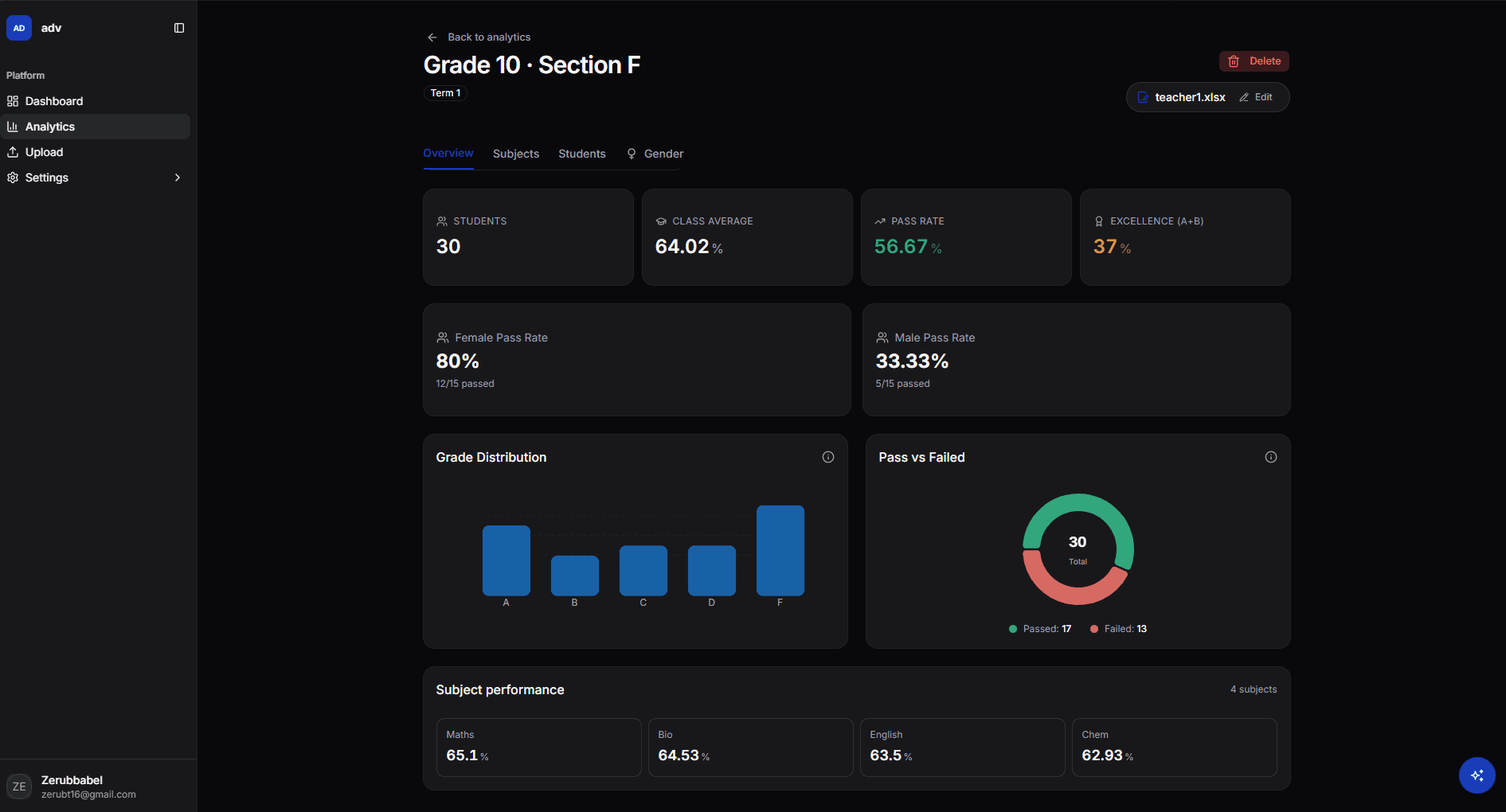Click the grade A bar
Screen dimensions: 1506x812
(x=507, y=560)
